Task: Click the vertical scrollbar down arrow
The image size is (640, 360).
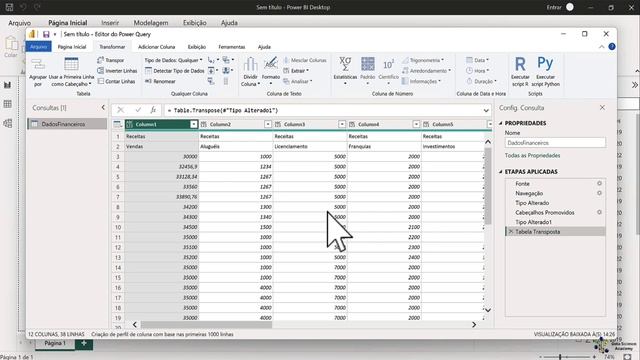Action: point(488,310)
